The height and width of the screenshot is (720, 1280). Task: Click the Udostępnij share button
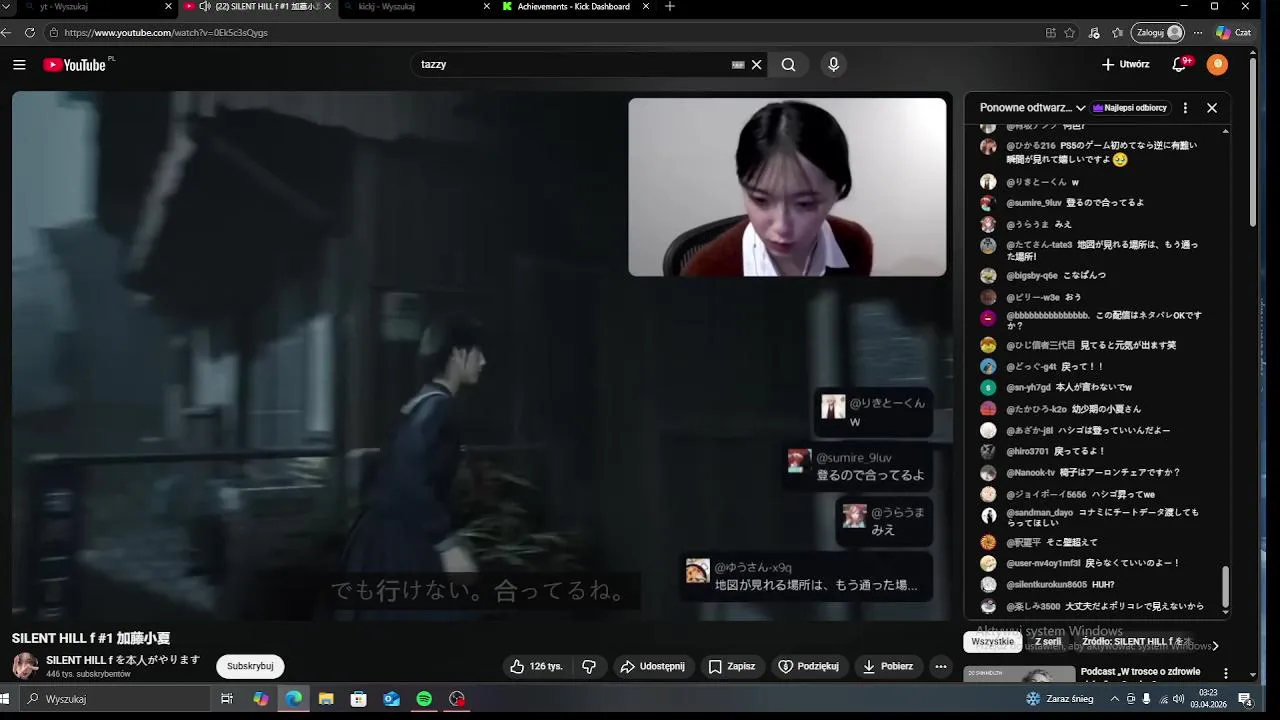point(652,667)
